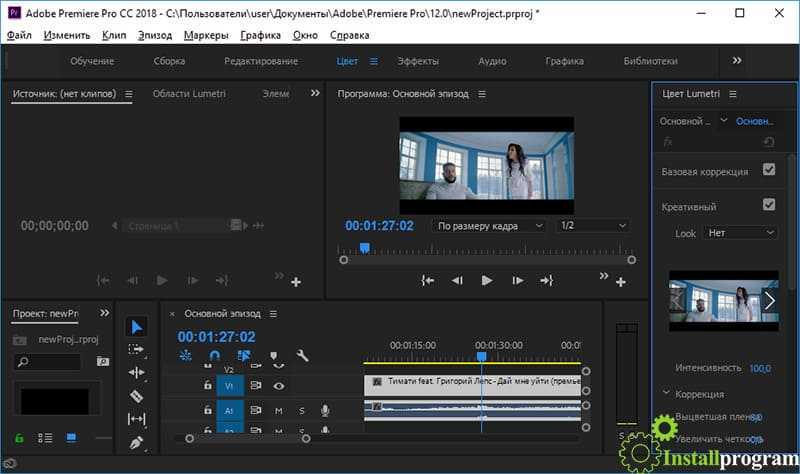Image resolution: width=800 pixels, height=474 pixels.
Task: Open Timeline display settings wrench
Action: pos(302,356)
